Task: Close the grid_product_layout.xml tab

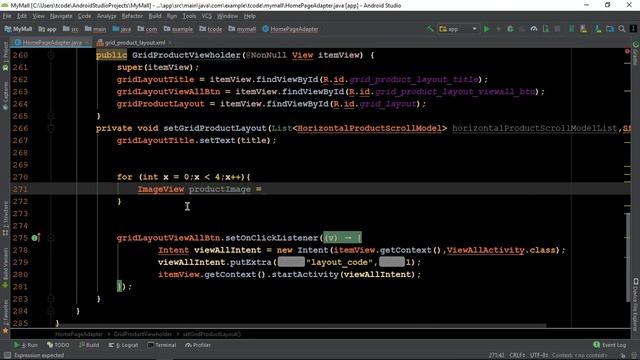Action: [170, 42]
